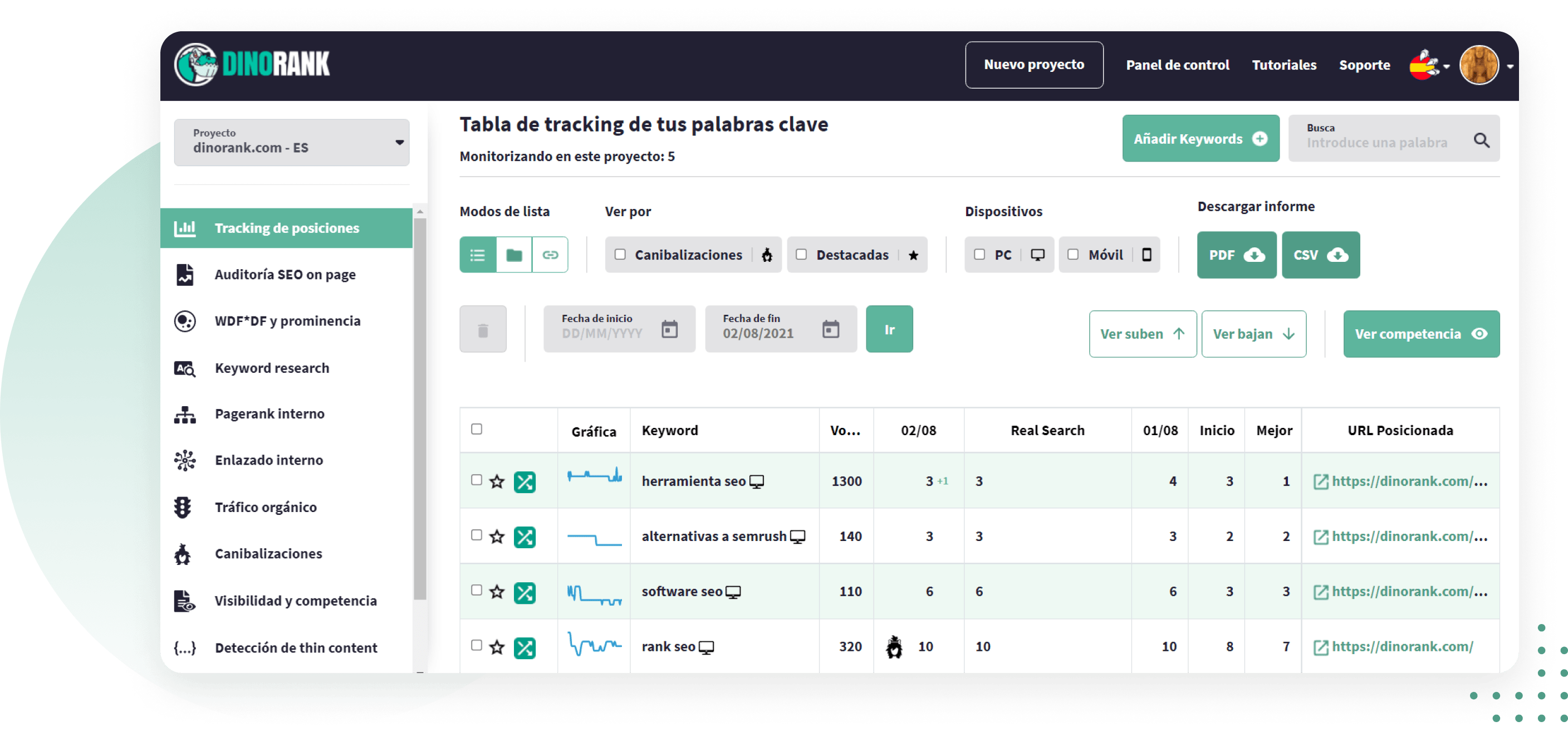Expand the user account menu arrow
This screenshot has height=731, width=1568.
(x=1510, y=66)
